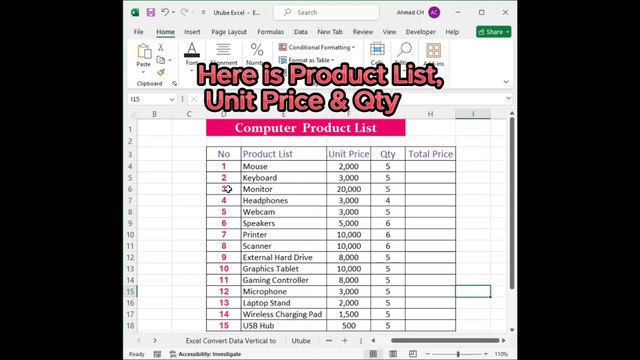Click Accessibility: Investigate status text
The image size is (640, 360).
point(205,354)
